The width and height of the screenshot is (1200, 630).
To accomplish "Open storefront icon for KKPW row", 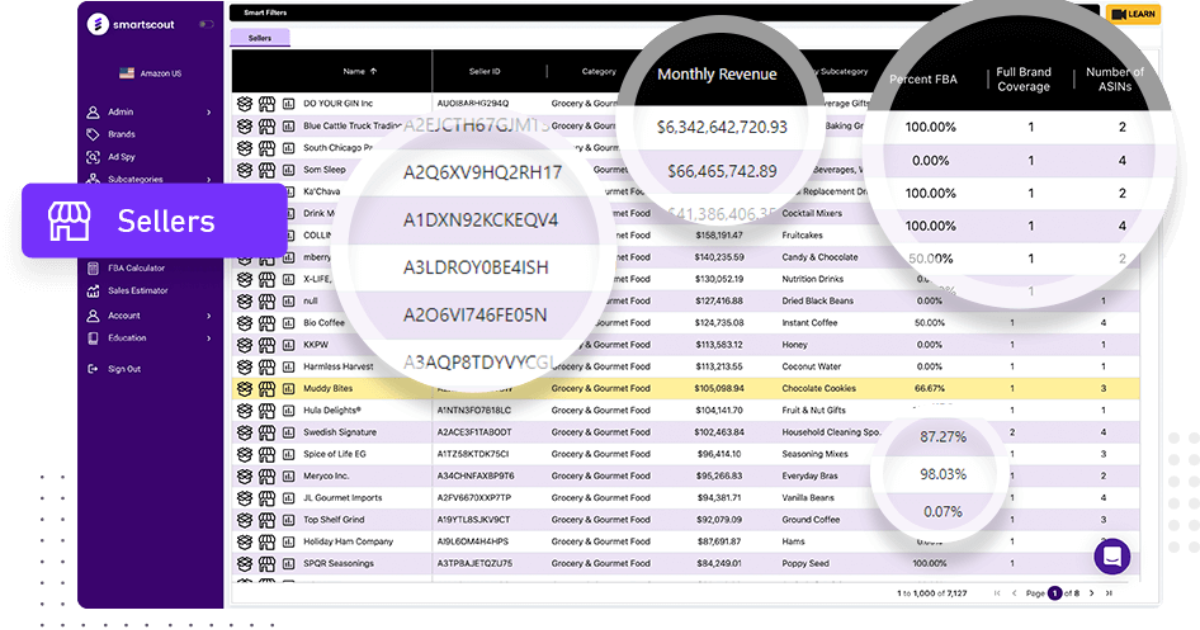I will pos(266,344).
